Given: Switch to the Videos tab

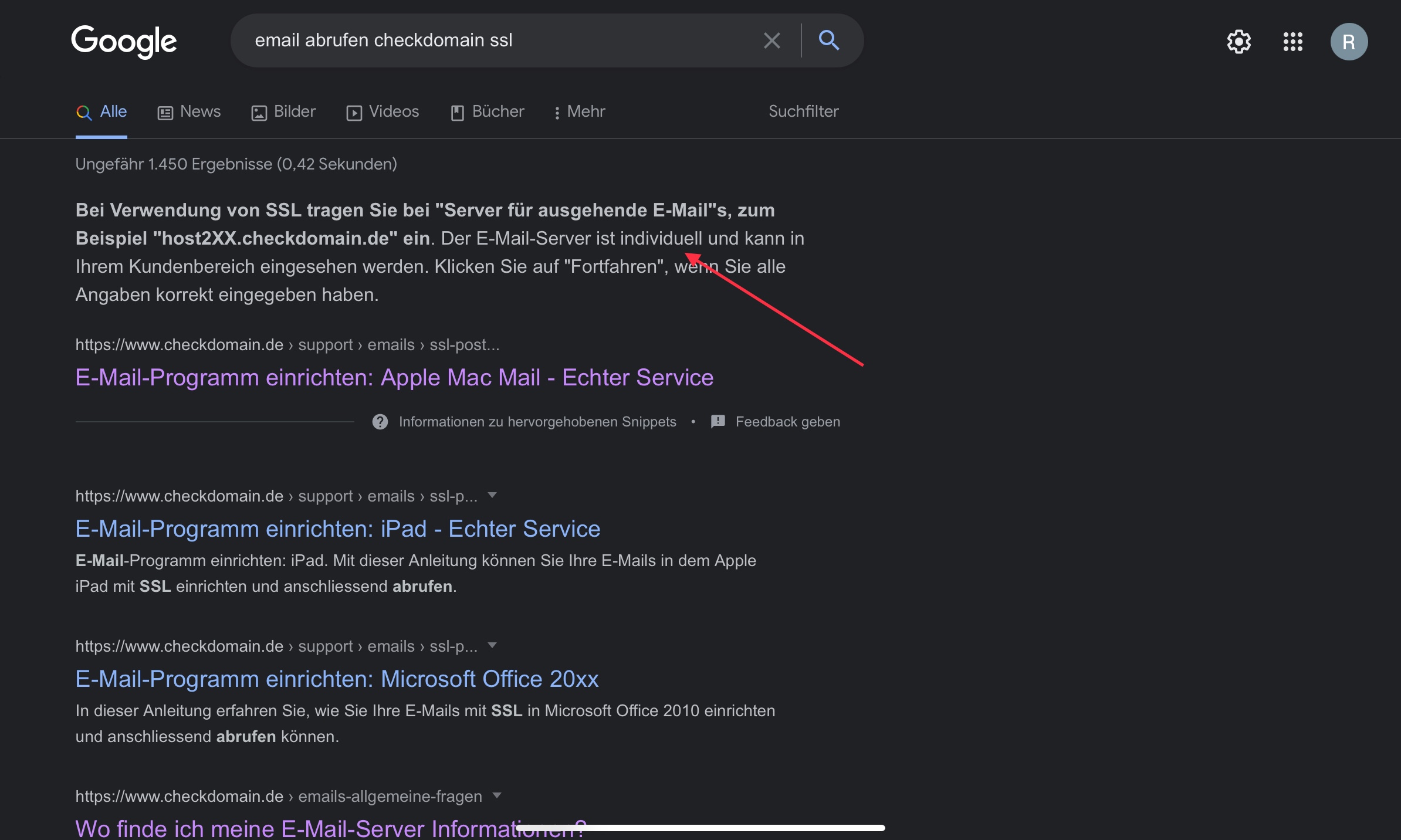Looking at the screenshot, I should [383, 111].
